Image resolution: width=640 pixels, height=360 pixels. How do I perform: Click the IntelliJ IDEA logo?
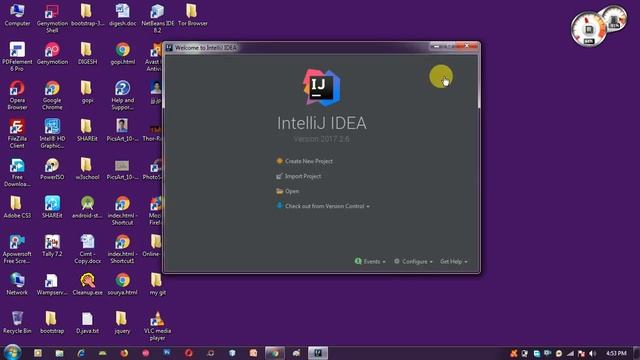[x=322, y=87]
